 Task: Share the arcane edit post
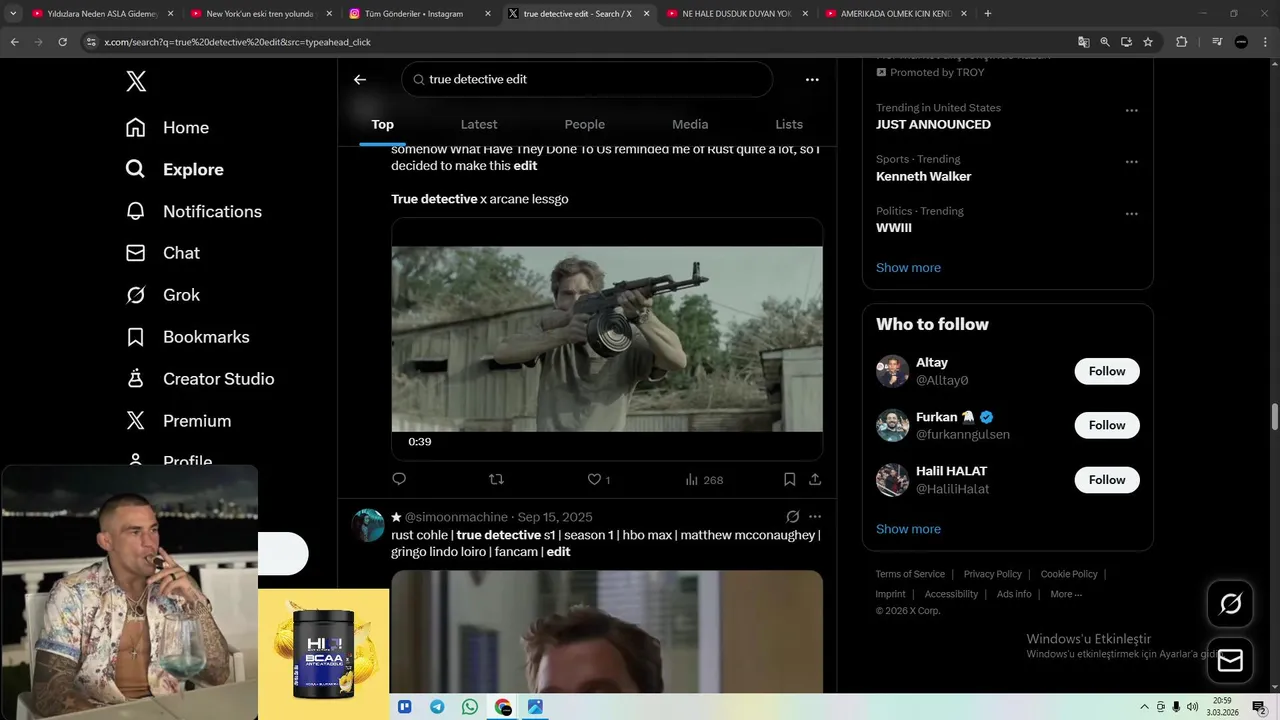coord(815,480)
